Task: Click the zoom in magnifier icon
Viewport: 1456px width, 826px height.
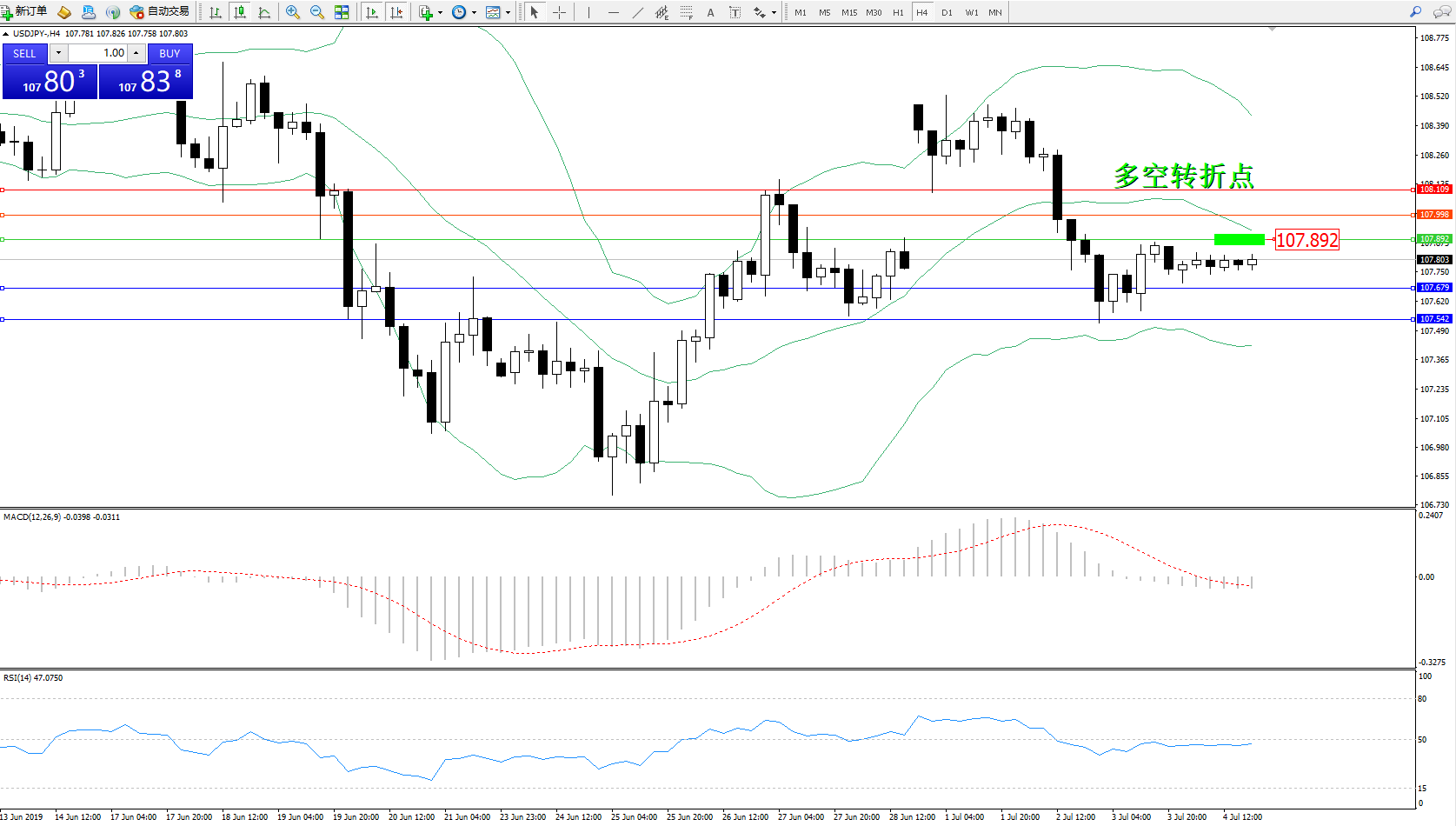Action: [x=293, y=12]
